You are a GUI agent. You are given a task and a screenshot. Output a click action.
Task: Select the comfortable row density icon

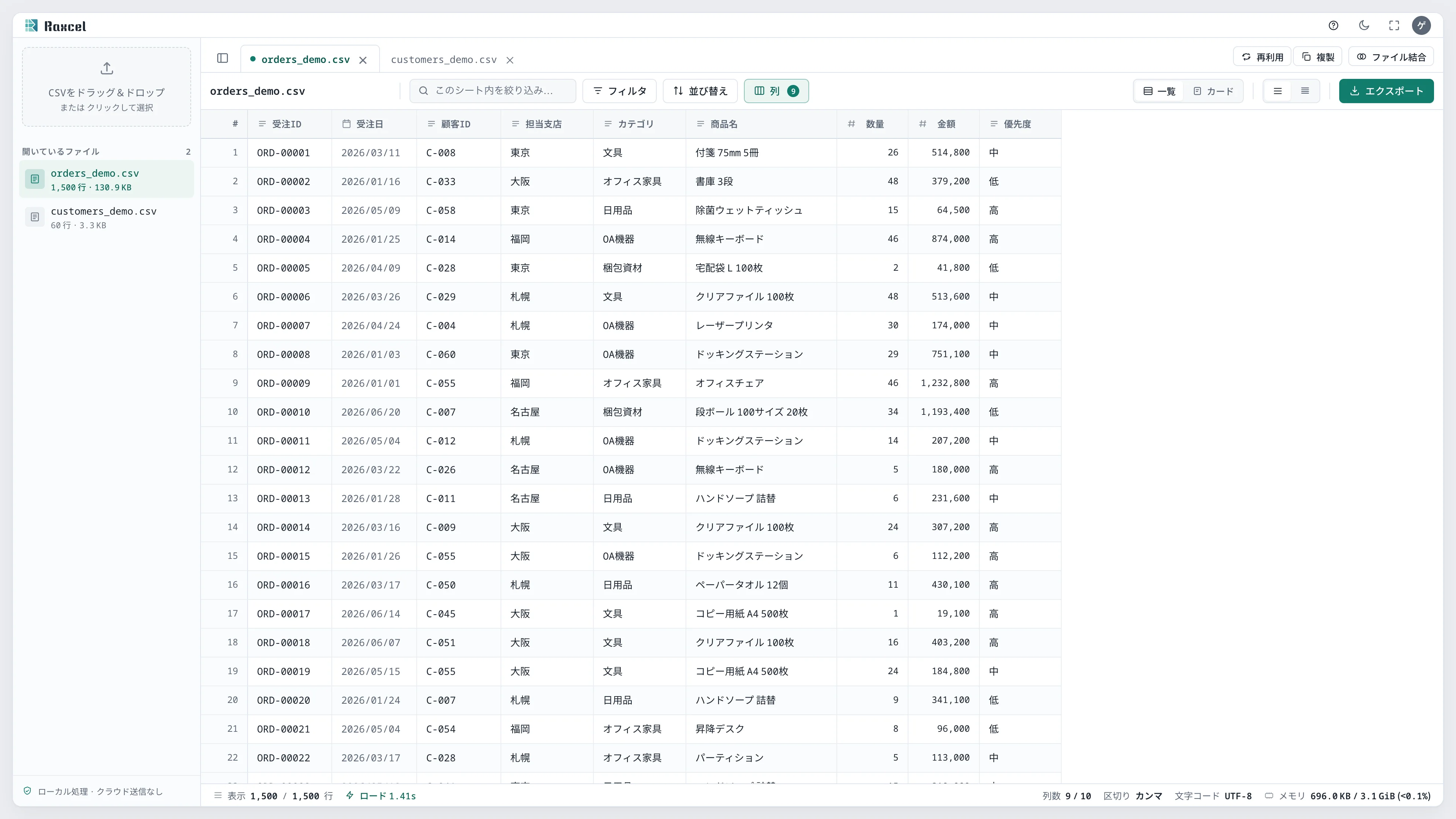tap(1277, 91)
